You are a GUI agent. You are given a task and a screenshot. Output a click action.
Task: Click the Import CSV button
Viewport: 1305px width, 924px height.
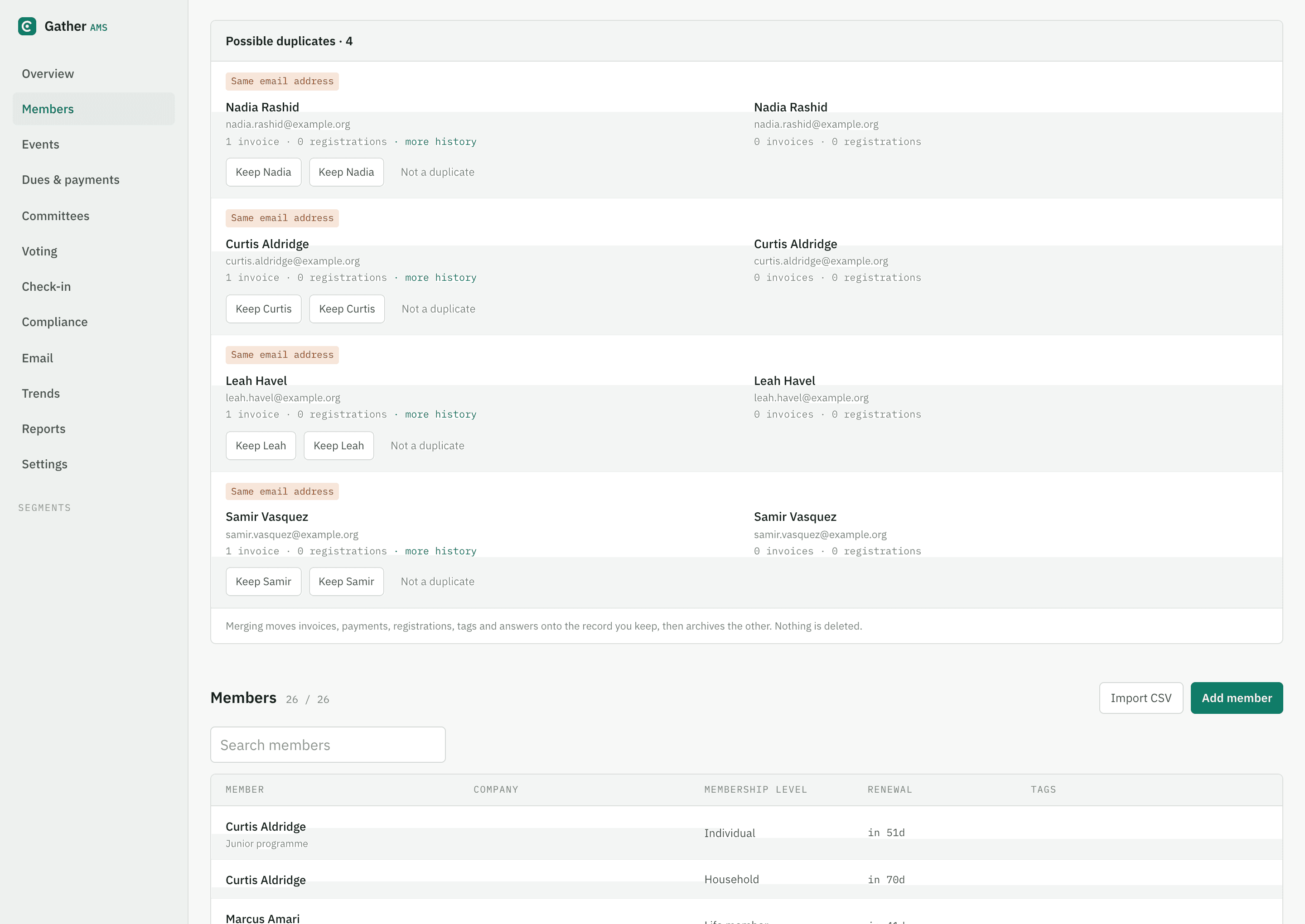1141,698
